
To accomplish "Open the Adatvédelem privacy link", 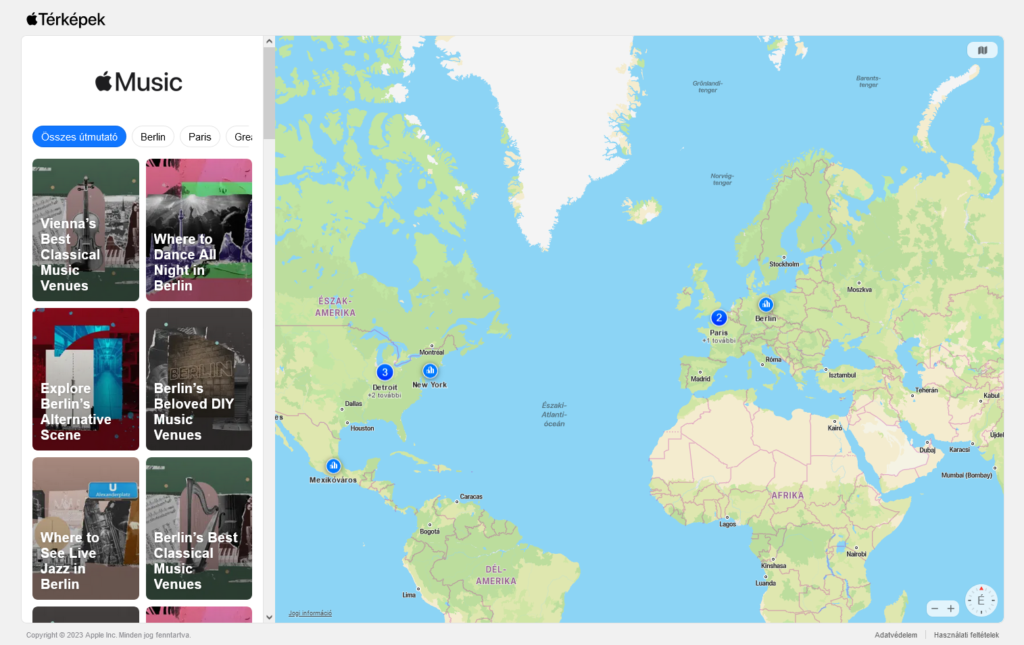I will click(895, 635).
